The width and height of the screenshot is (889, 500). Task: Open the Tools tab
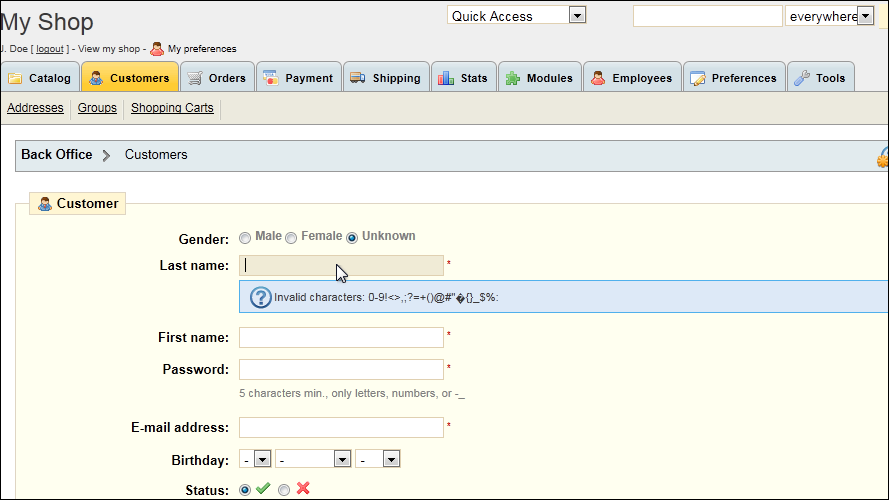pos(820,77)
